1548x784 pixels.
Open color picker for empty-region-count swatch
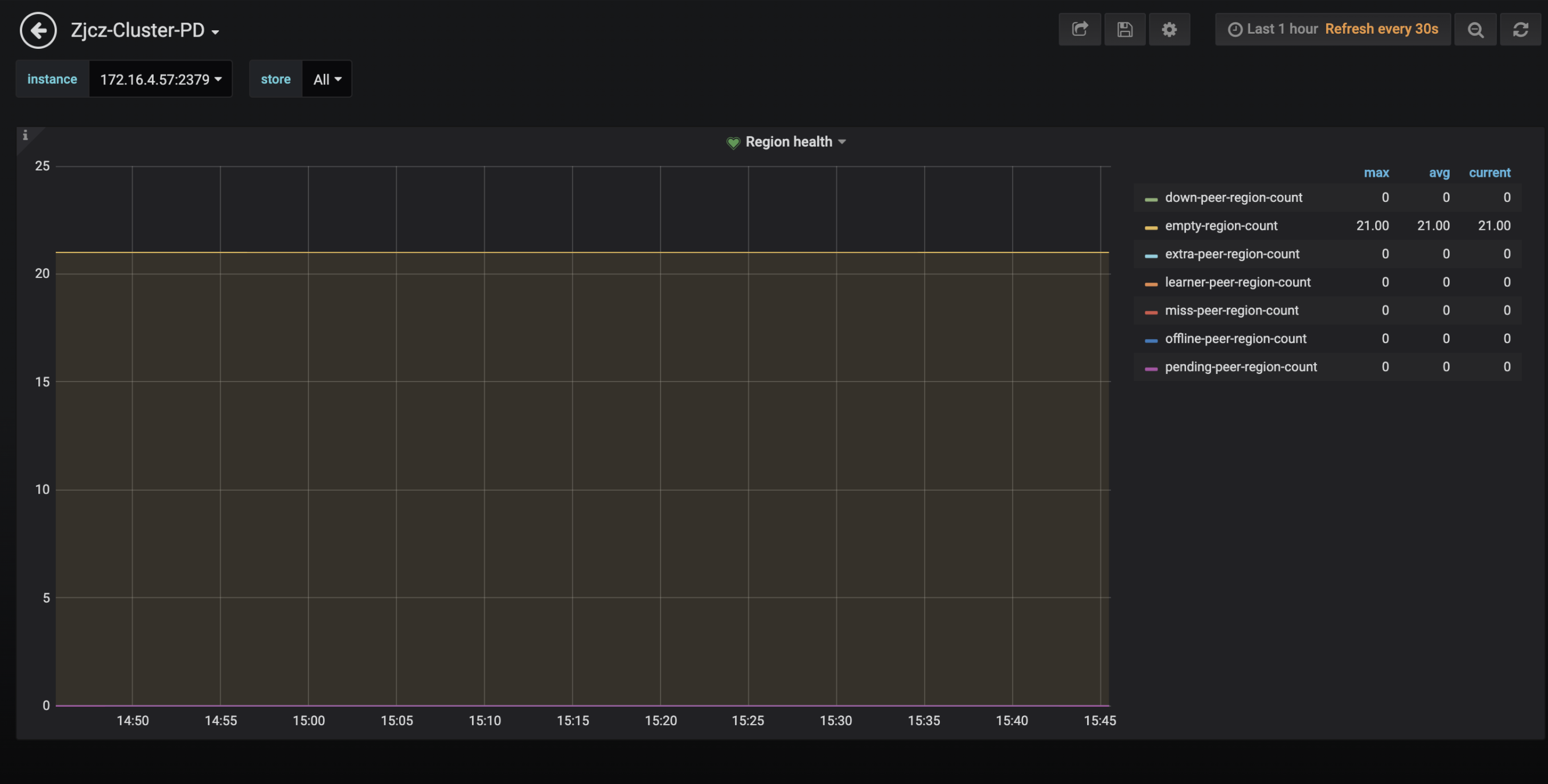pyautogui.click(x=1151, y=227)
